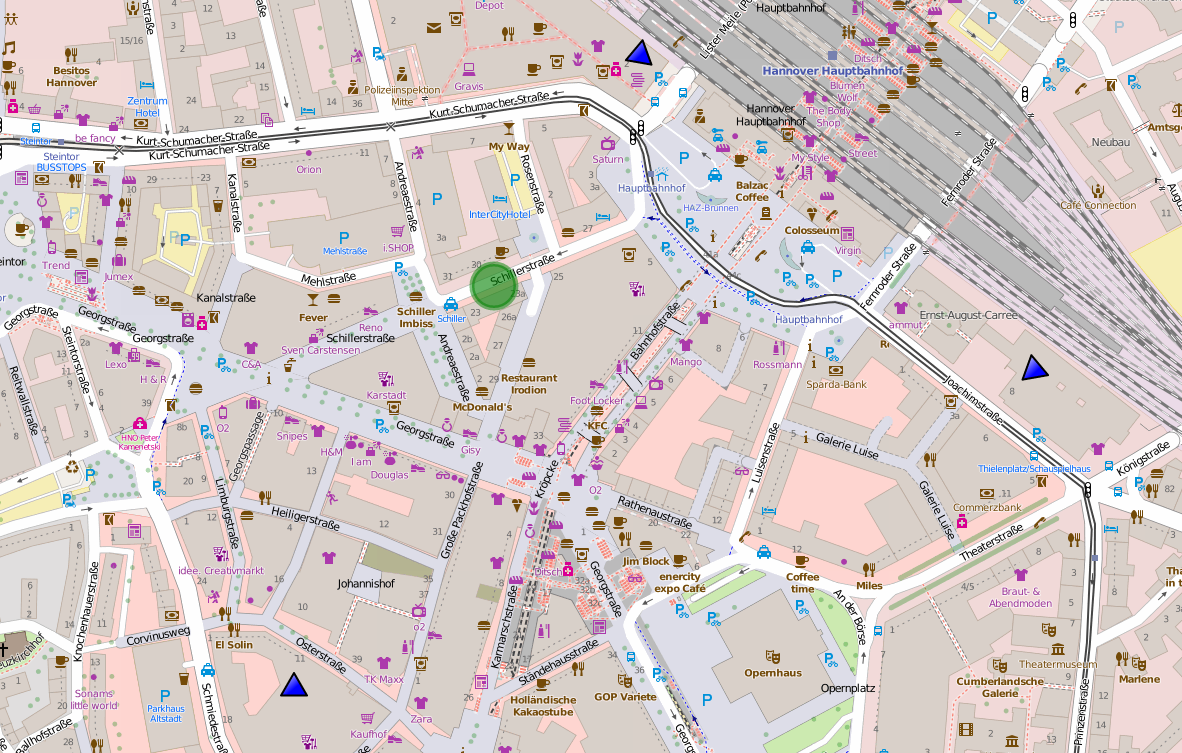
Task: Select the Steintor BUSSTOPS label
Action: (61, 162)
